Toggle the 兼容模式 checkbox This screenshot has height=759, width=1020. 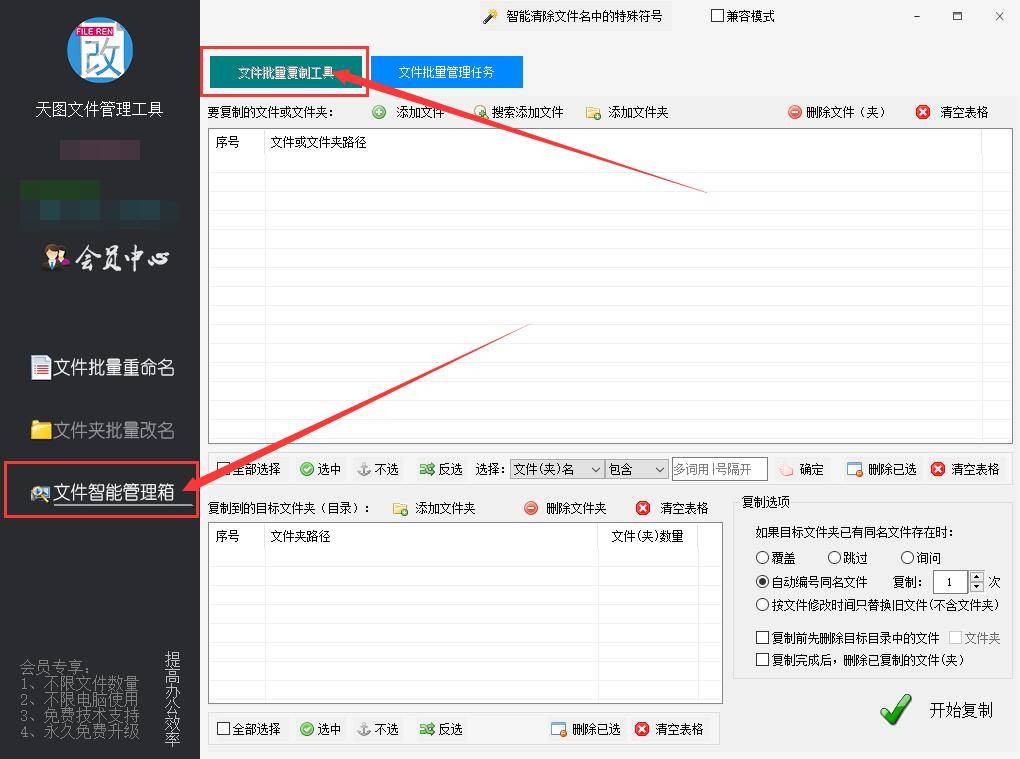pyautogui.click(x=718, y=16)
